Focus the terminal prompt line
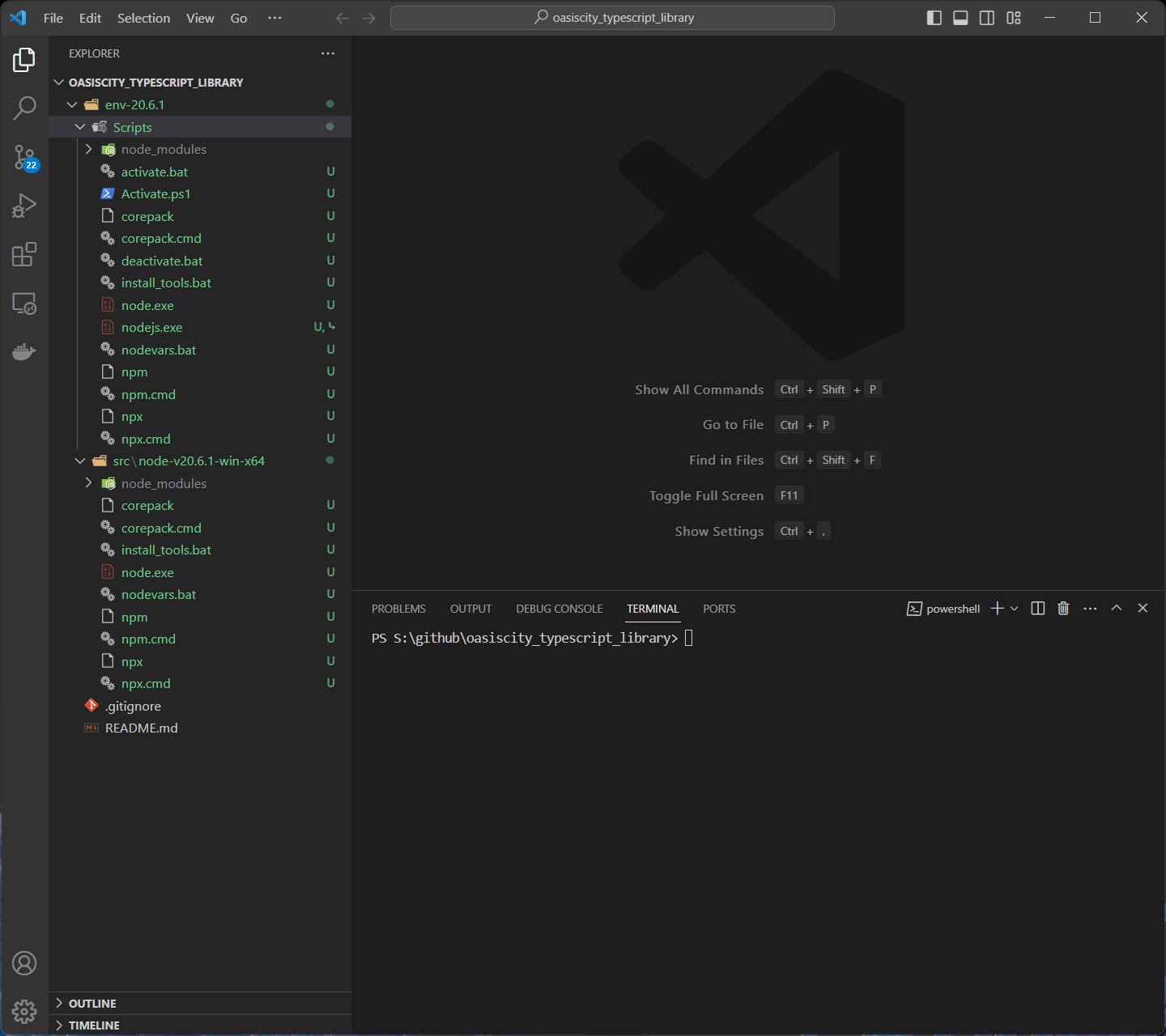This screenshot has width=1166, height=1036. 532,638
